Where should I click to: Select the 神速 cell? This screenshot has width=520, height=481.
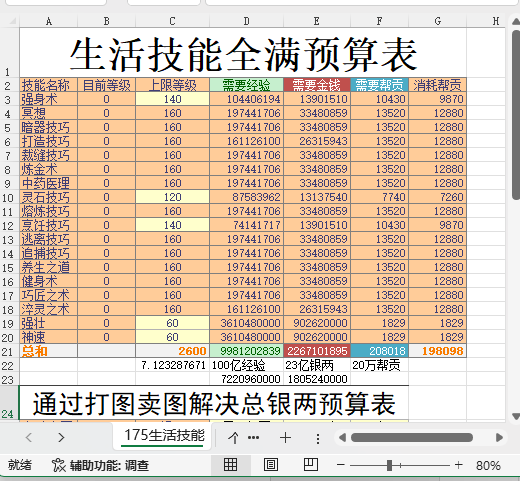[x=49, y=337]
